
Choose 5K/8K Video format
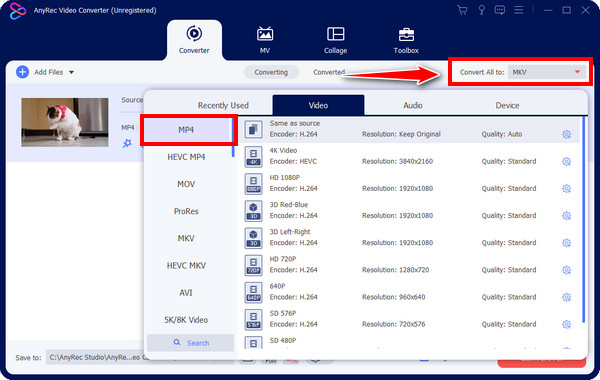[x=186, y=320]
